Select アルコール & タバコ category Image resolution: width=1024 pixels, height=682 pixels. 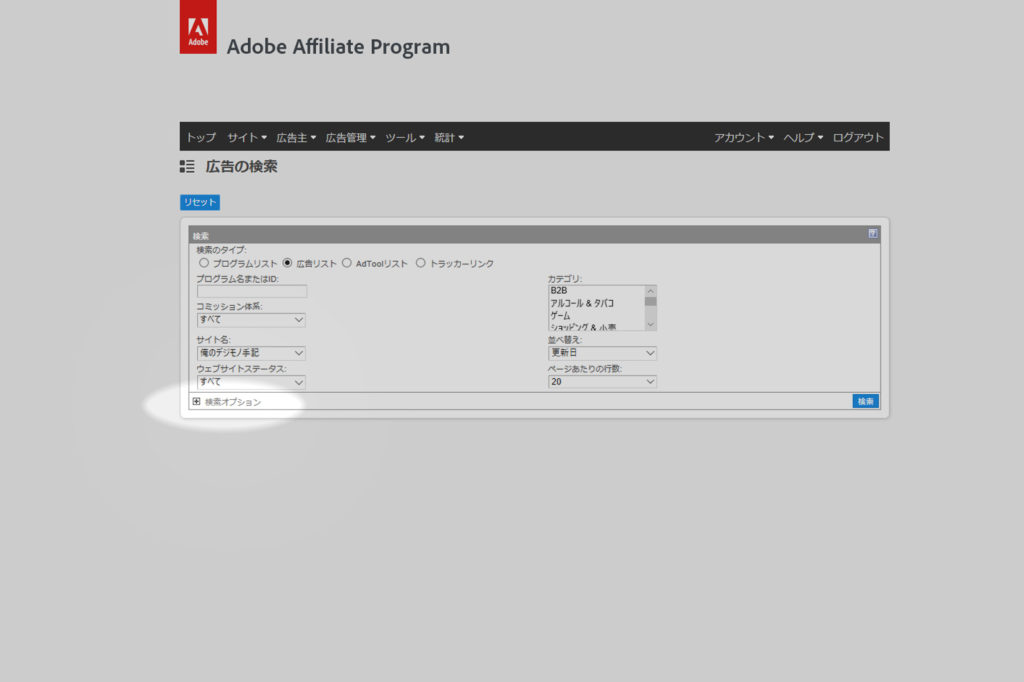582,303
